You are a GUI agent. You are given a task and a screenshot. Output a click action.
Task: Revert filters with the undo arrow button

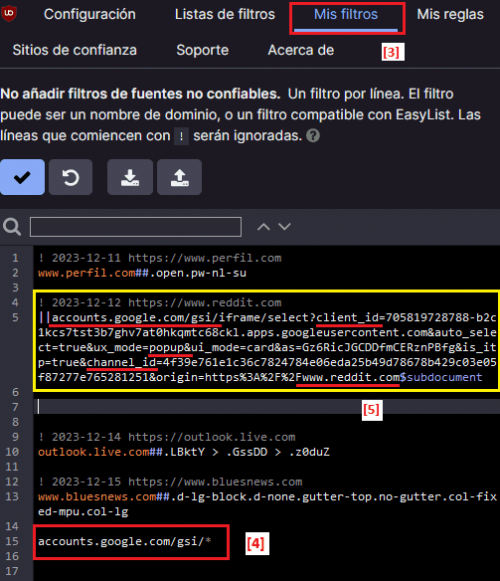point(70,177)
